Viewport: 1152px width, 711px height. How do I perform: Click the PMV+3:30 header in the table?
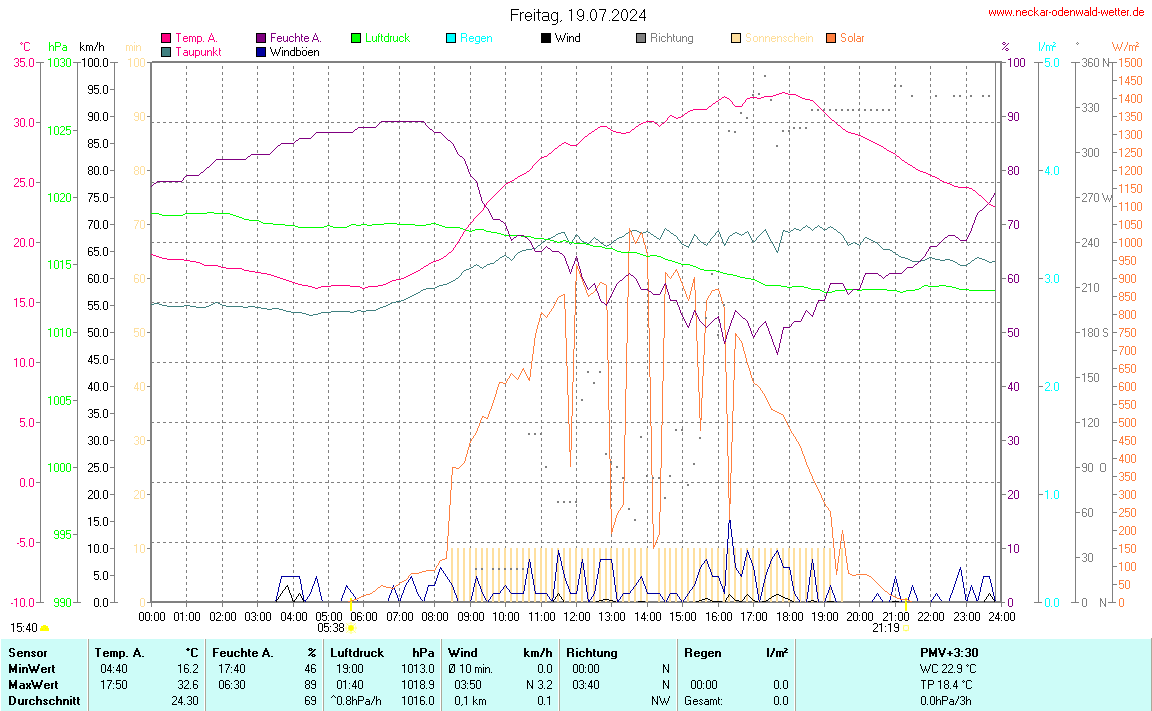(x=948, y=652)
